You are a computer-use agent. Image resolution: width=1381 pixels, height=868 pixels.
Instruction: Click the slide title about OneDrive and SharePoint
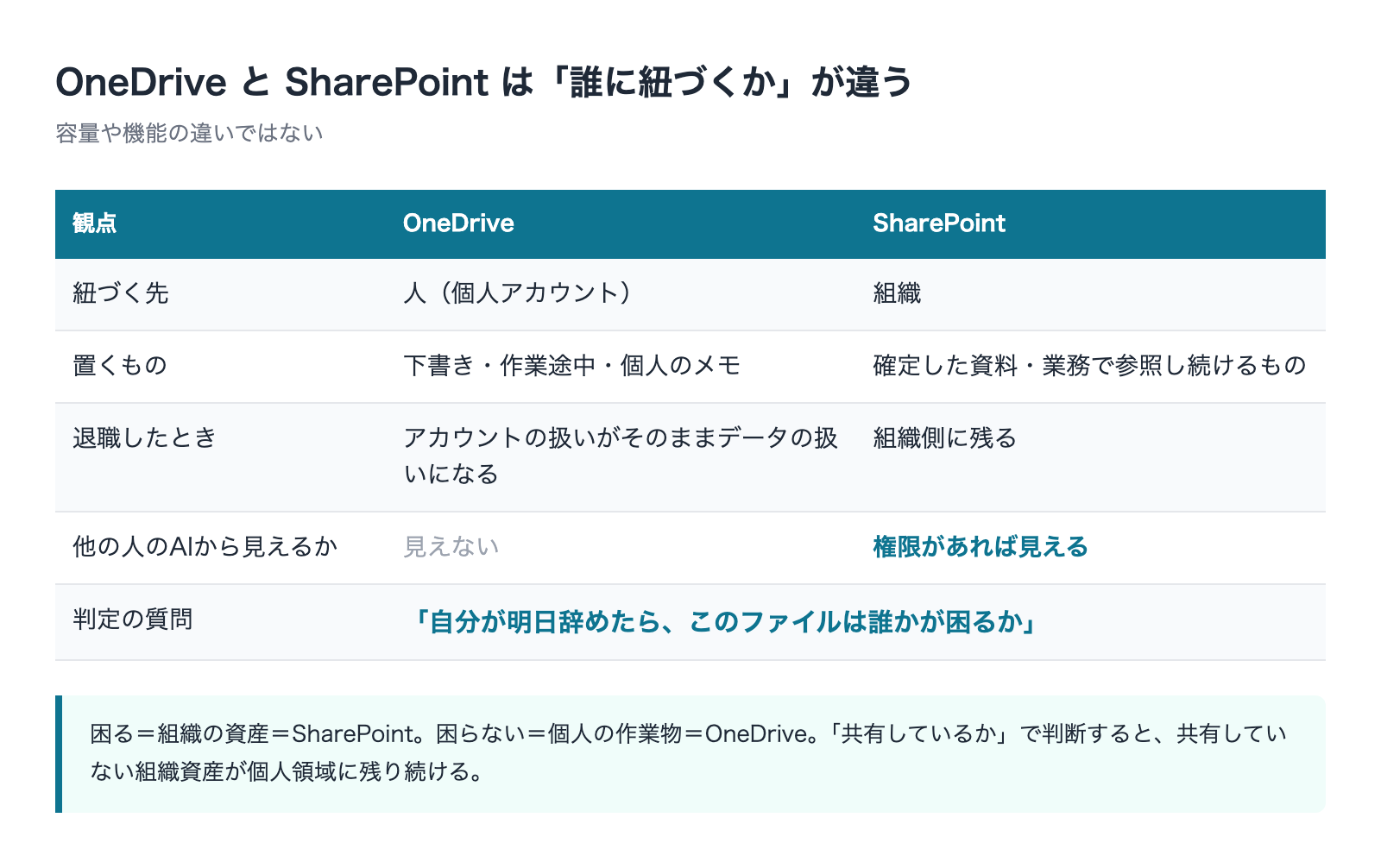point(484,83)
